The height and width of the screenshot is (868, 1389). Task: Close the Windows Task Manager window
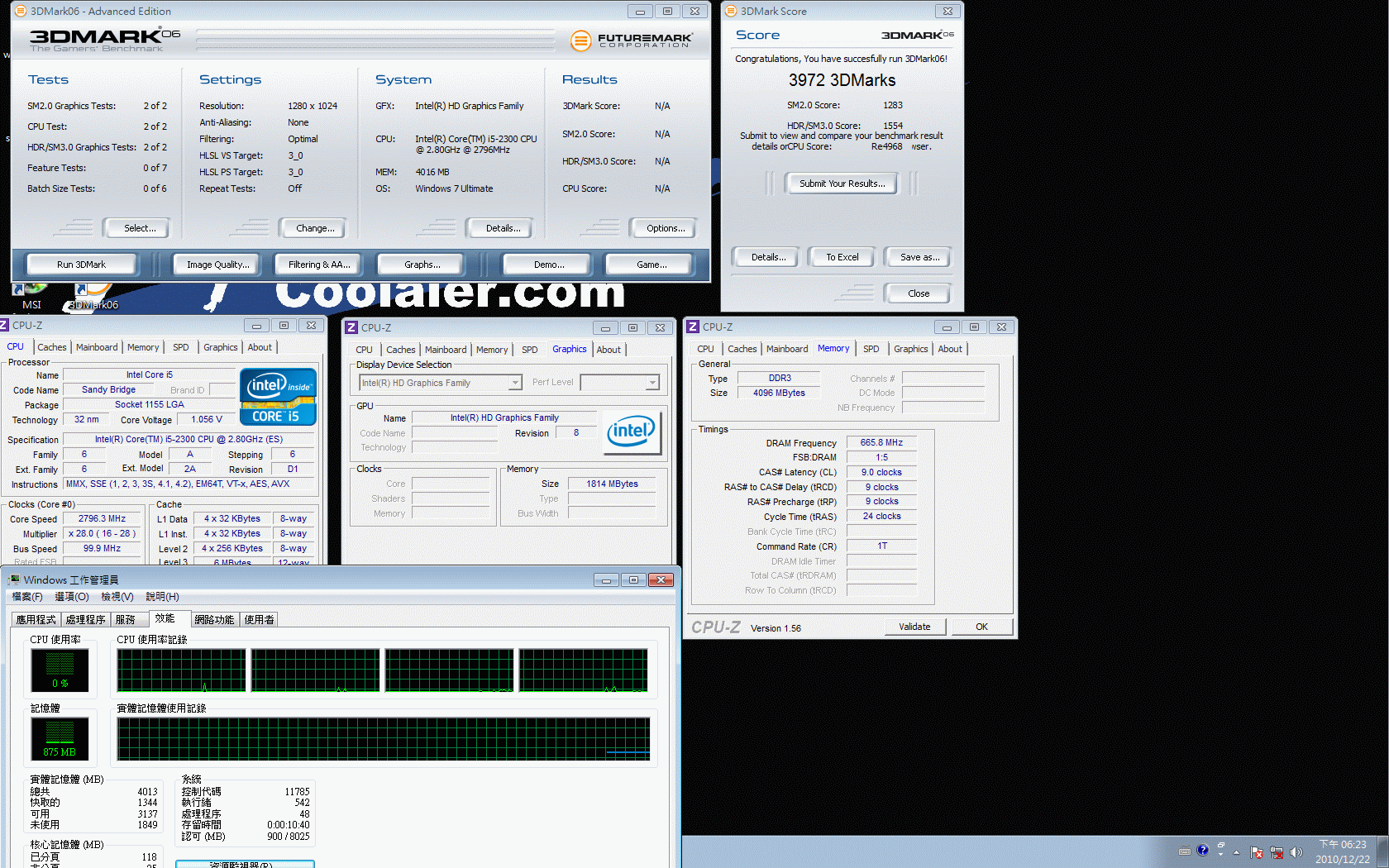(x=661, y=579)
